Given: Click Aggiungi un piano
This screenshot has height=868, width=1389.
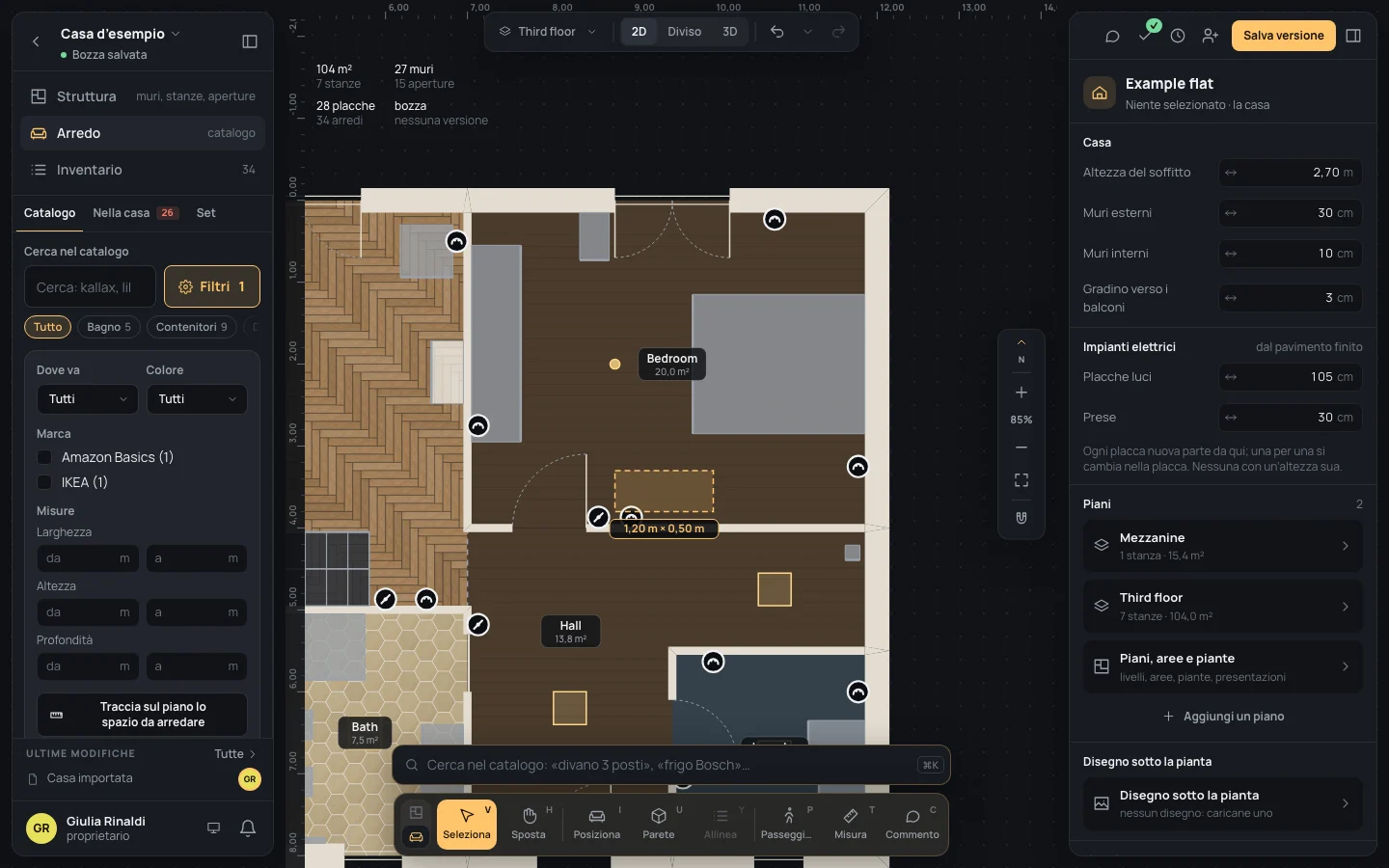Looking at the screenshot, I should tap(1223, 717).
